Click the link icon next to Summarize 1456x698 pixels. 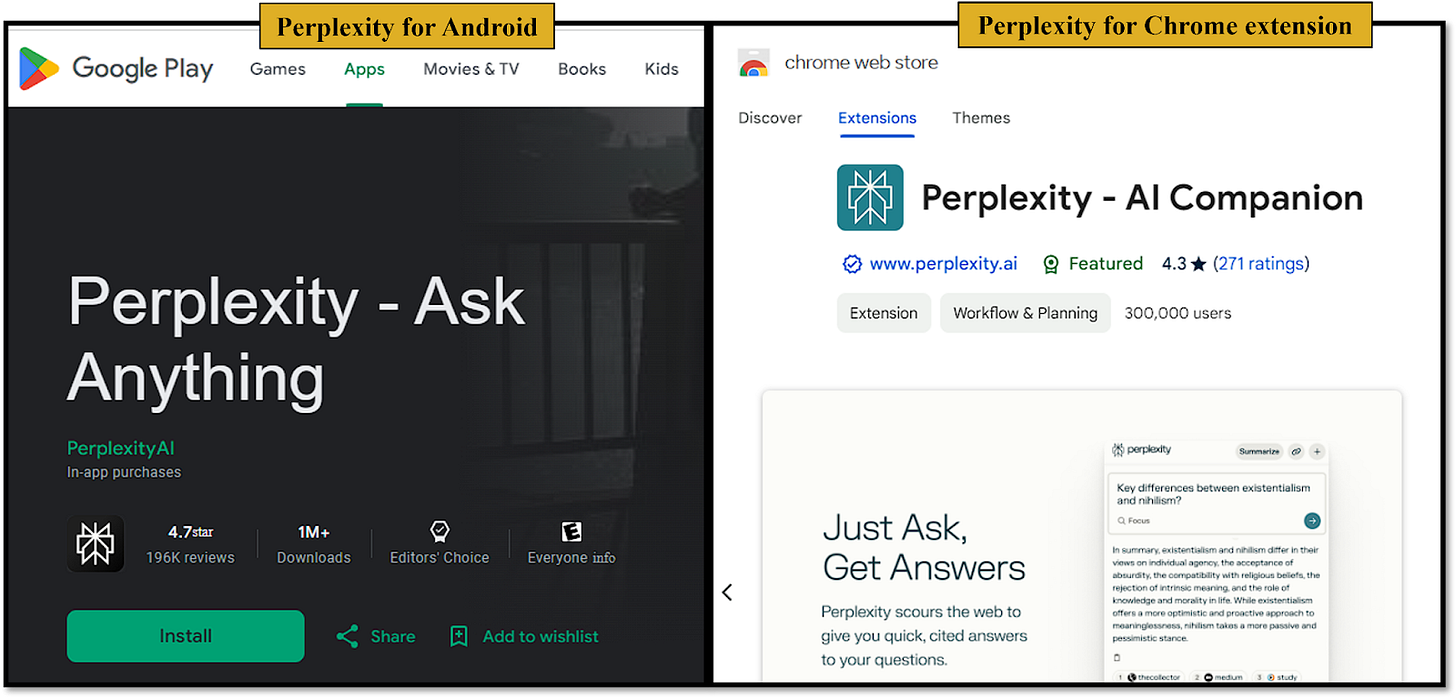(x=1296, y=451)
